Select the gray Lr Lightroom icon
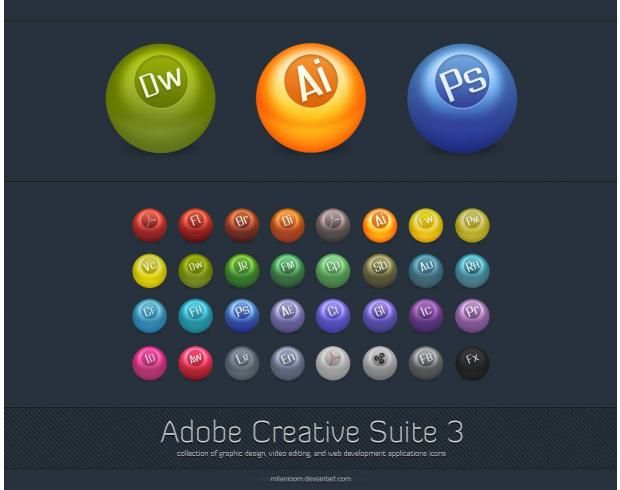 (x=242, y=363)
